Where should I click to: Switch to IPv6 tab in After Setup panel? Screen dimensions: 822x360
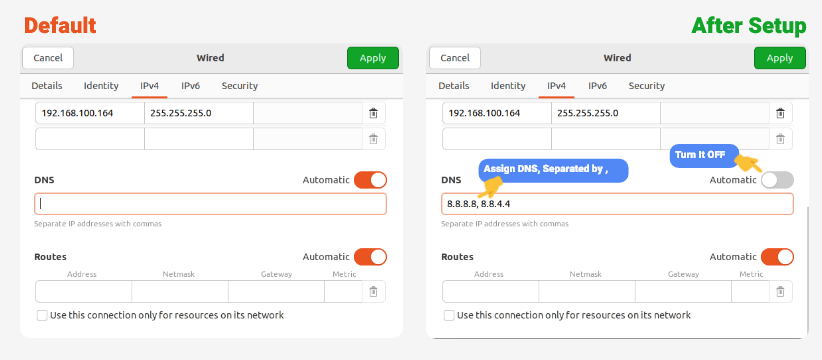click(598, 85)
